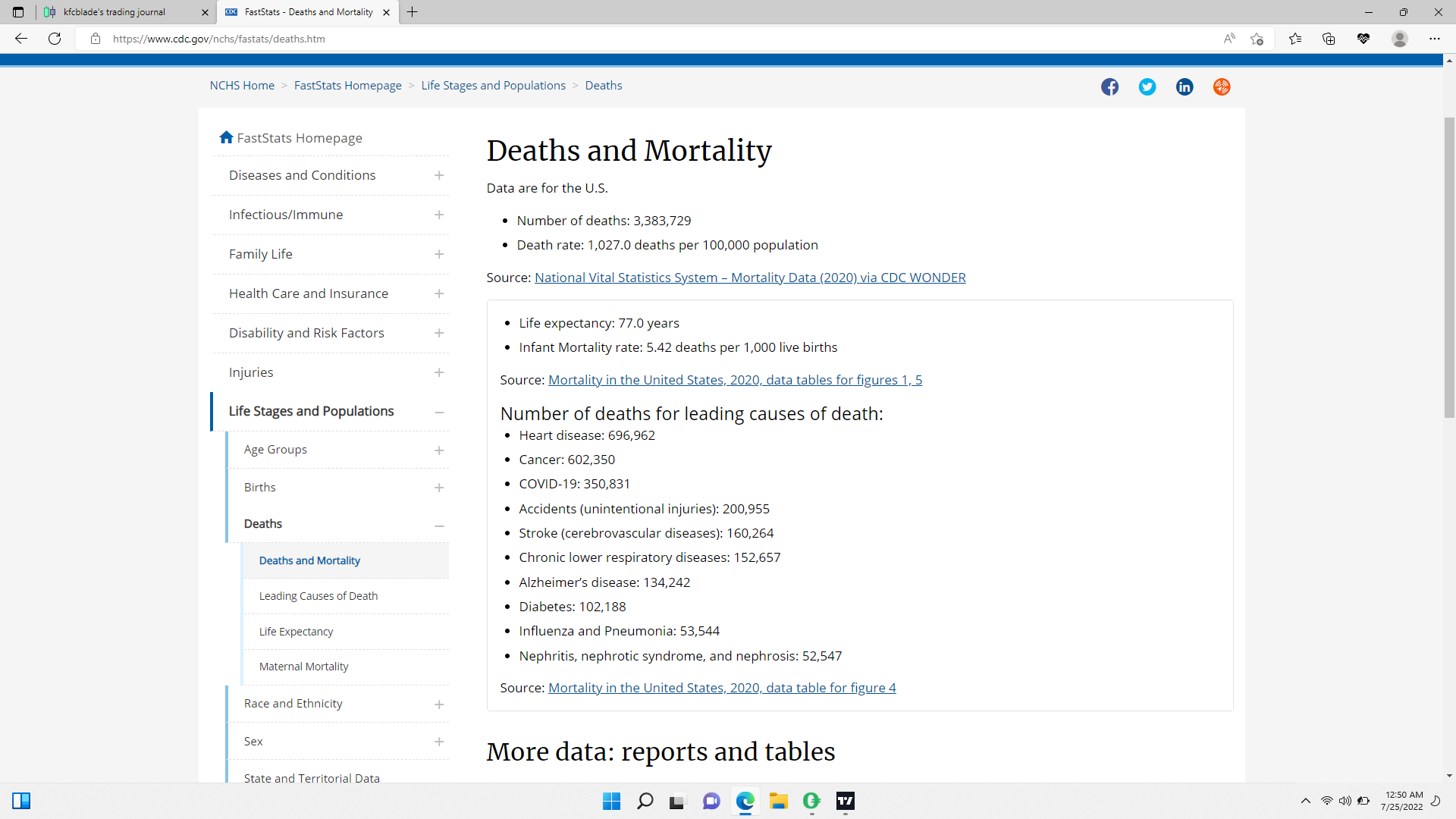
Task: Expand the Age Groups submenu
Action: [439, 450]
